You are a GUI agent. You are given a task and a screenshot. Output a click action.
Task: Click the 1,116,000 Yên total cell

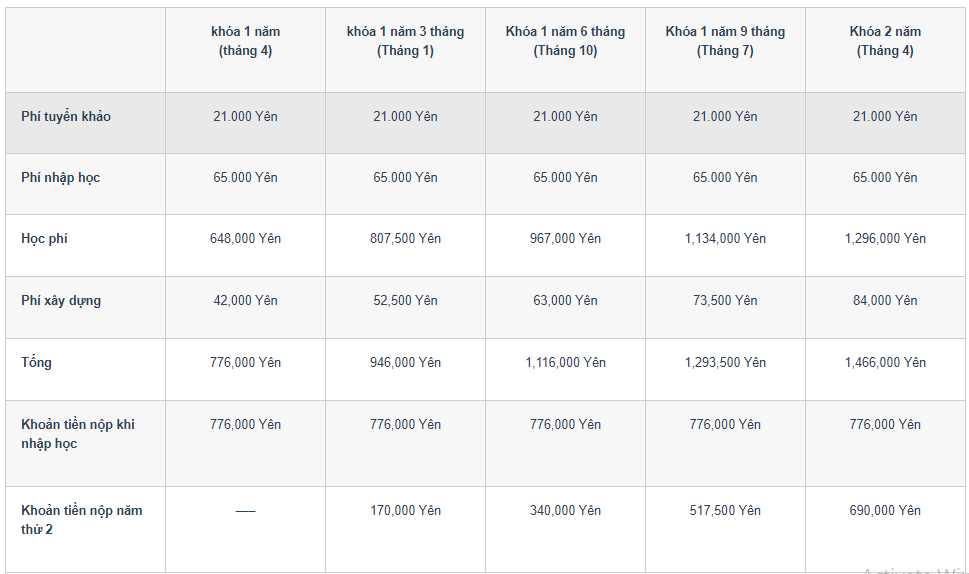click(x=565, y=363)
